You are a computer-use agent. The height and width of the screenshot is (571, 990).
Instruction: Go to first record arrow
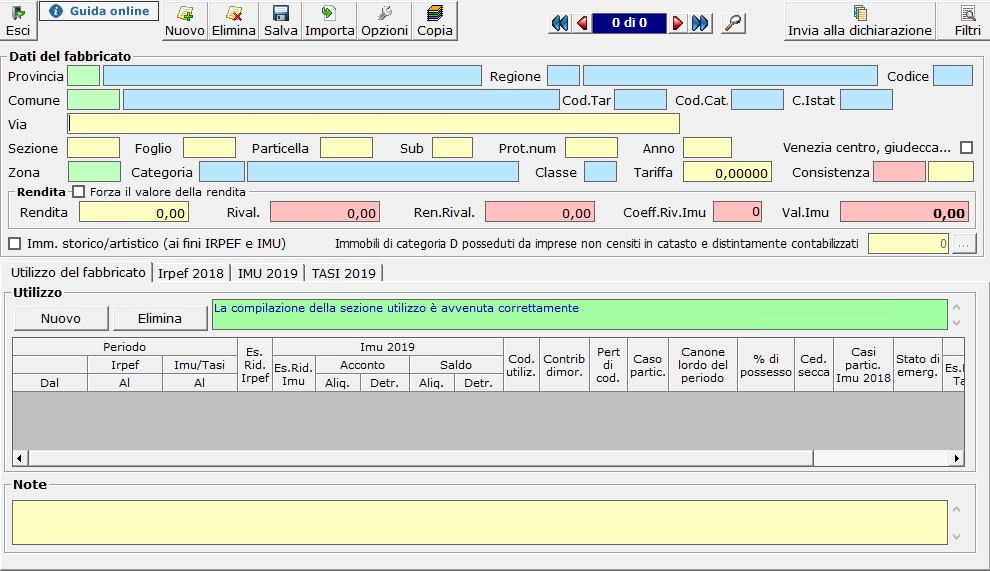(559, 23)
